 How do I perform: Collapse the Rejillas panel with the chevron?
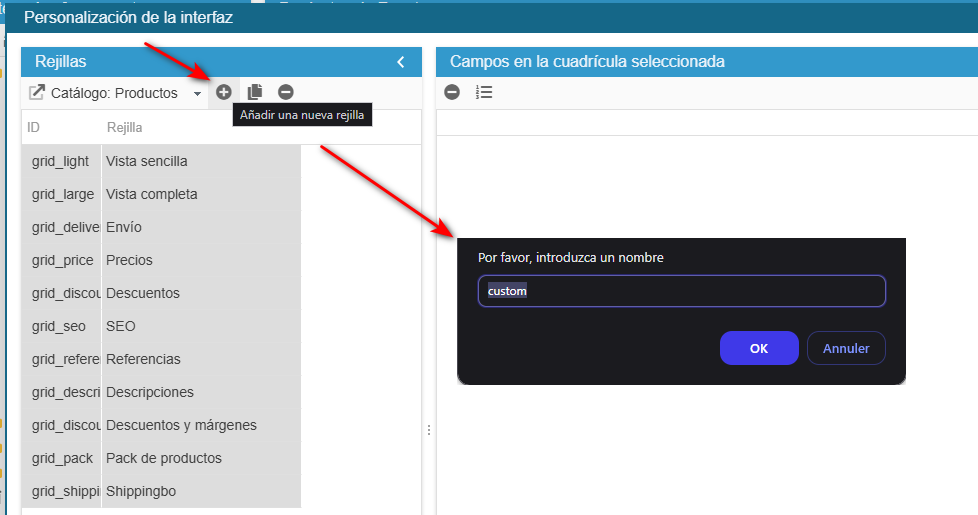pos(401,62)
